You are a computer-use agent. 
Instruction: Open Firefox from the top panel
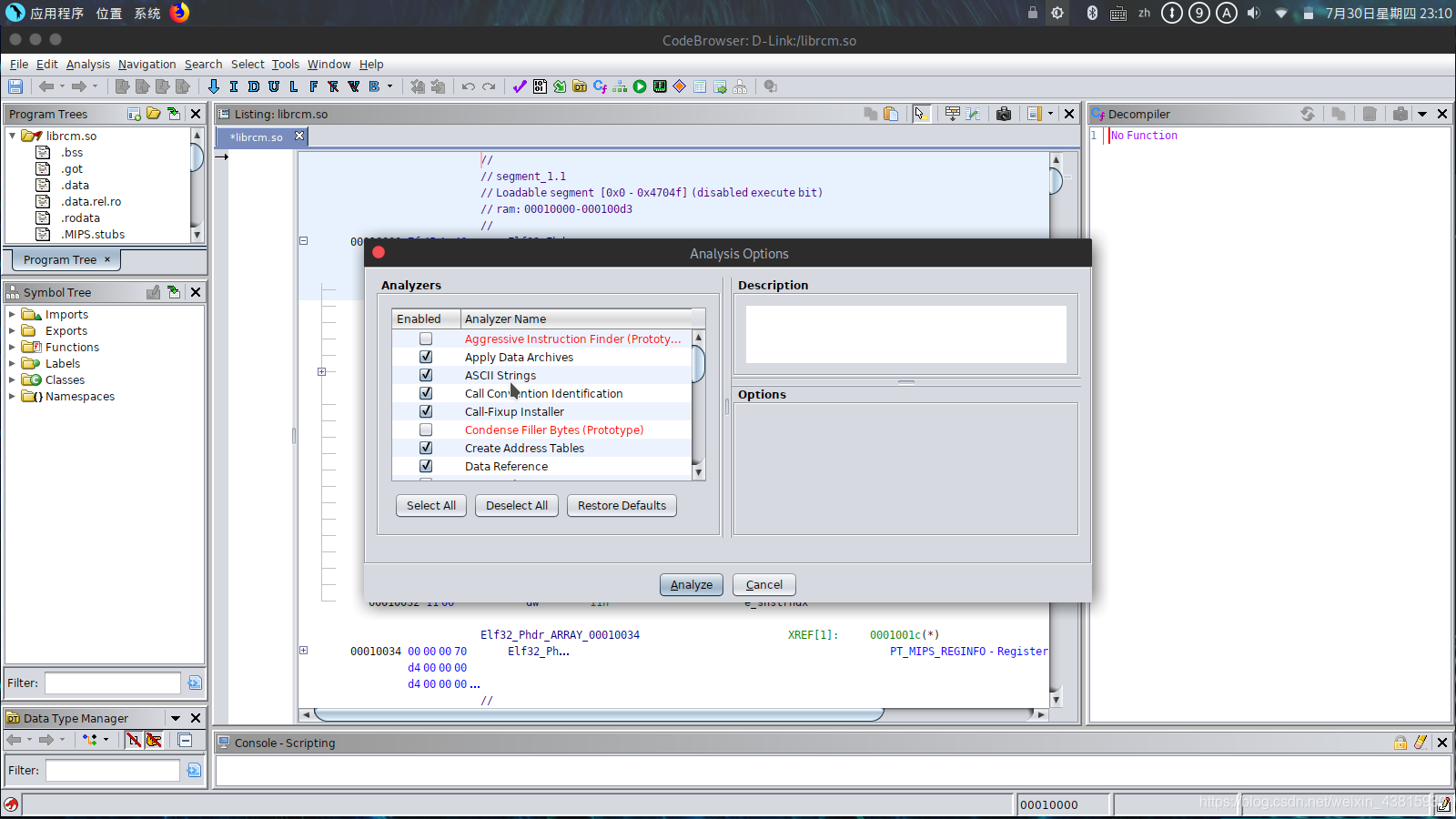180,13
